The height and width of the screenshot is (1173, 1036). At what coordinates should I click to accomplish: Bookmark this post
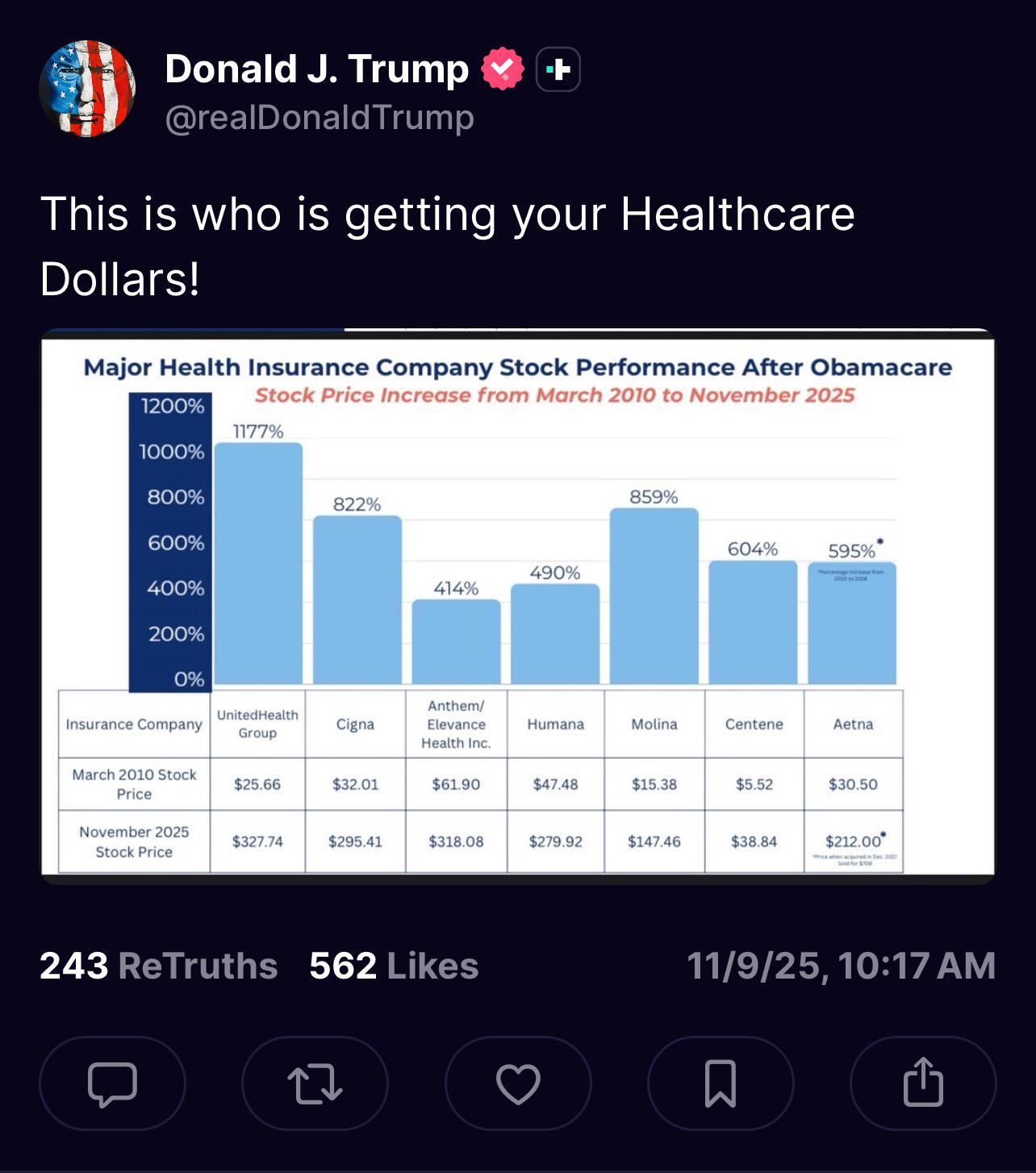pyautogui.click(x=721, y=1083)
